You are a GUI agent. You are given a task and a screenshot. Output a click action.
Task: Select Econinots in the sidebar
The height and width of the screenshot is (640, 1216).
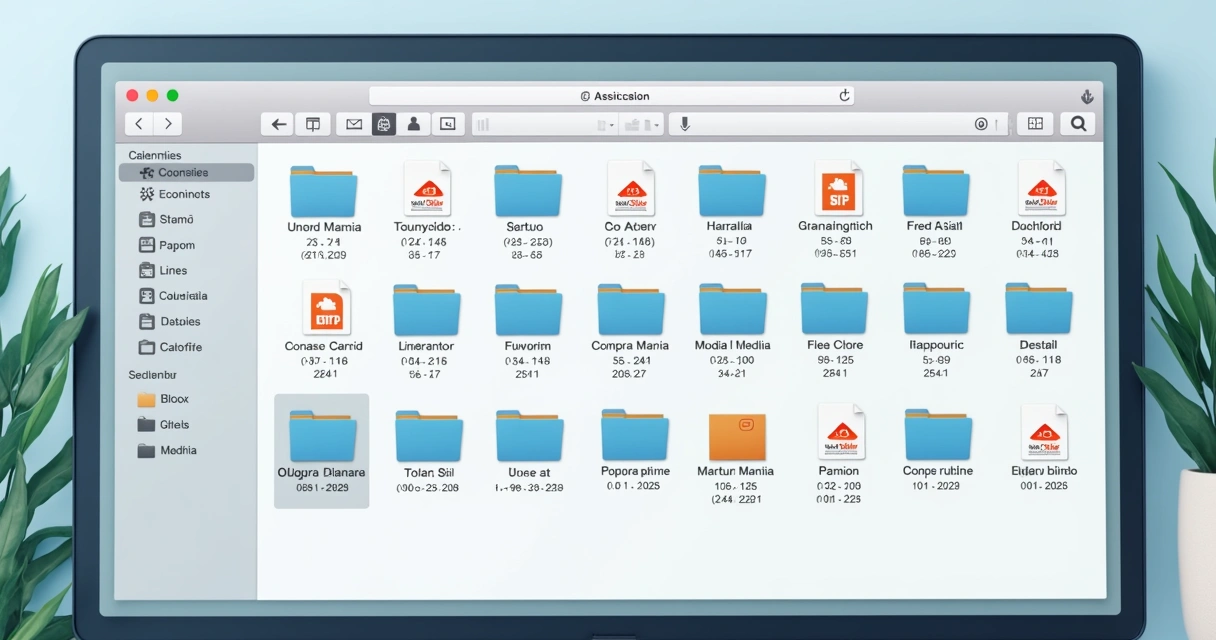pos(186,194)
